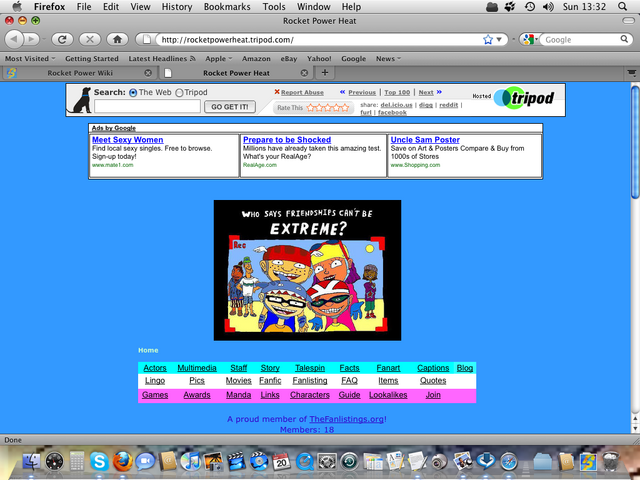The height and width of the screenshot is (480, 640).
Task: Open iPhoto from the dock
Action: pyautogui.click(x=213, y=462)
